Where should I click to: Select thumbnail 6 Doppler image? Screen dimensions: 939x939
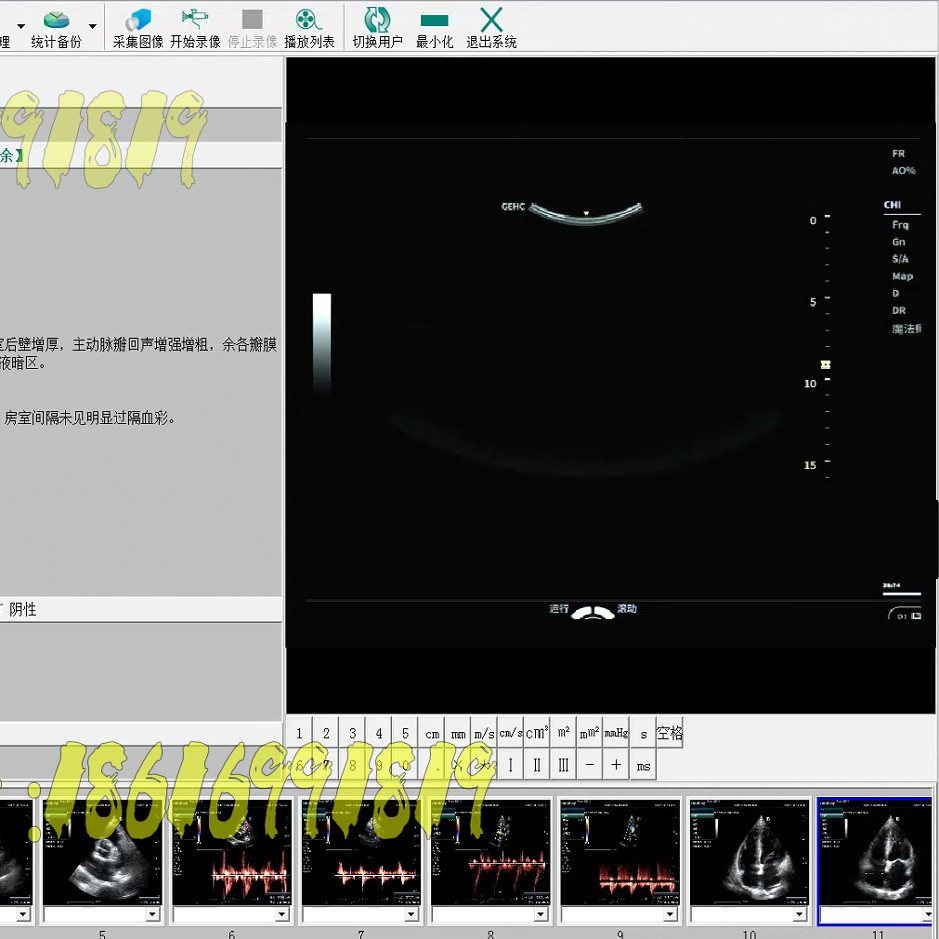point(232,852)
